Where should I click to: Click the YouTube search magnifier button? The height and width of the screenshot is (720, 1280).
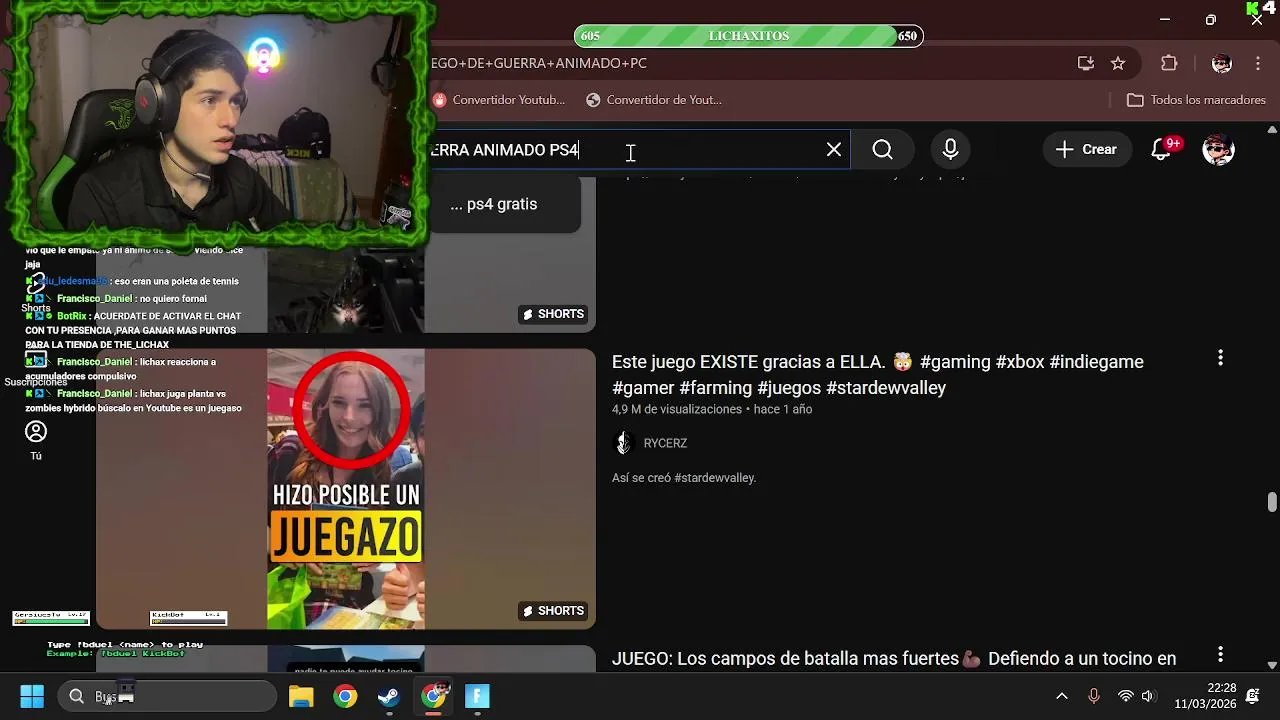pos(882,149)
